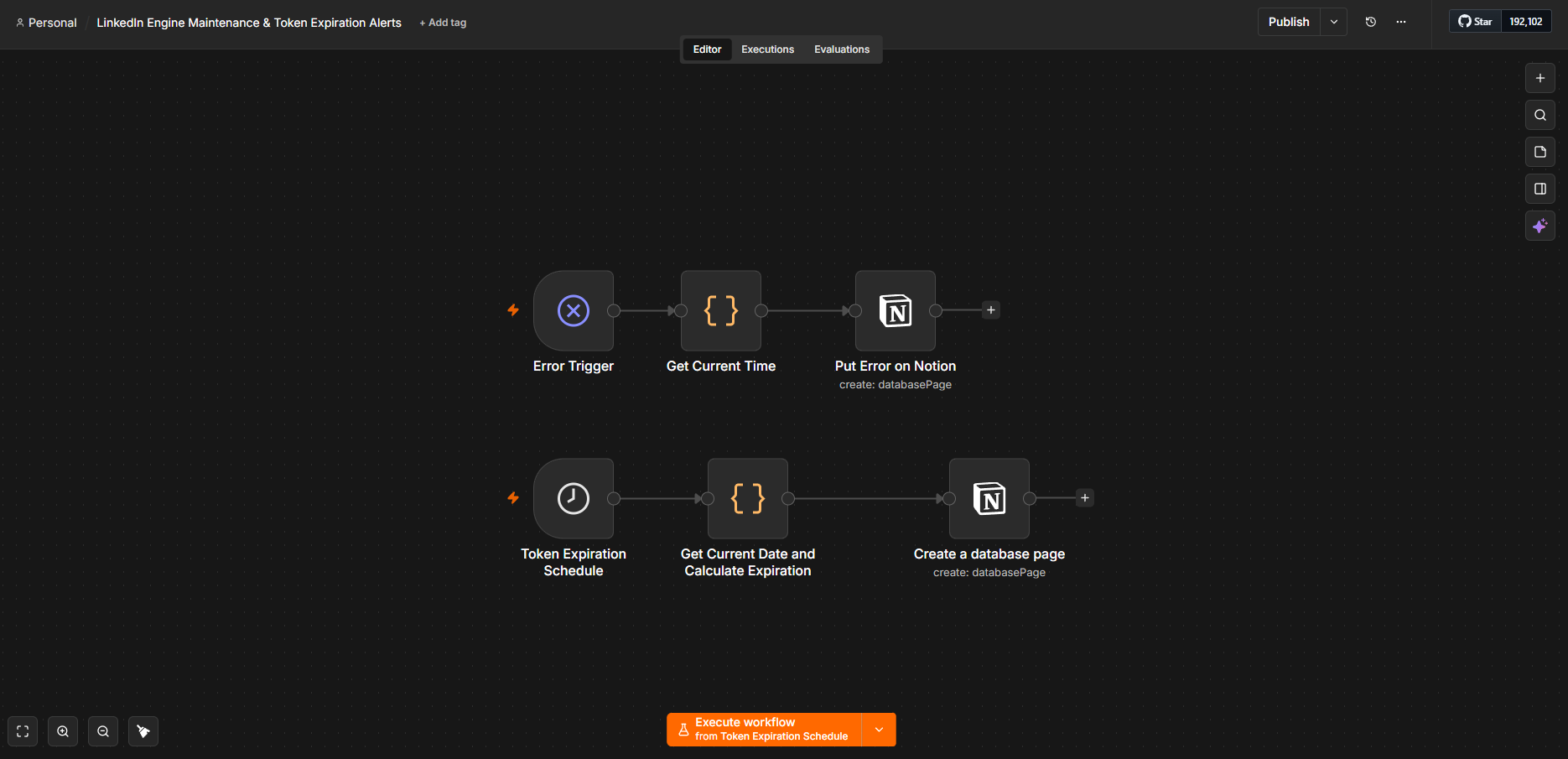The height and width of the screenshot is (759, 1568).
Task: Toggle the side panel layout icon
Action: point(1540,189)
